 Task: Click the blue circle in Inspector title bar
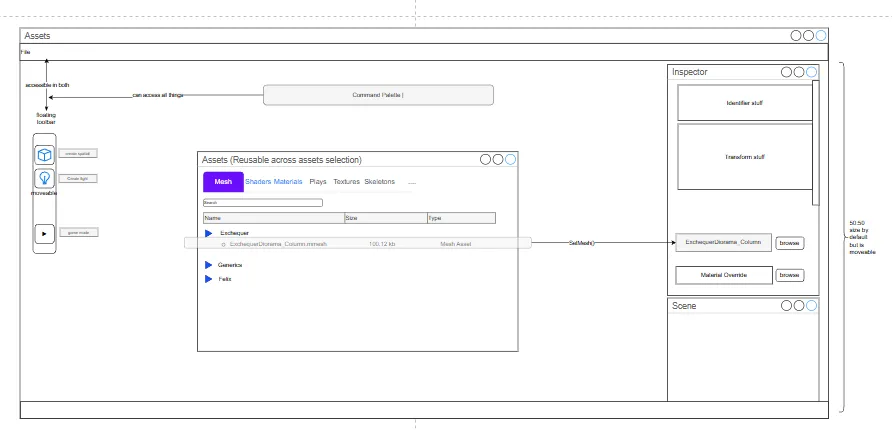tap(811, 72)
